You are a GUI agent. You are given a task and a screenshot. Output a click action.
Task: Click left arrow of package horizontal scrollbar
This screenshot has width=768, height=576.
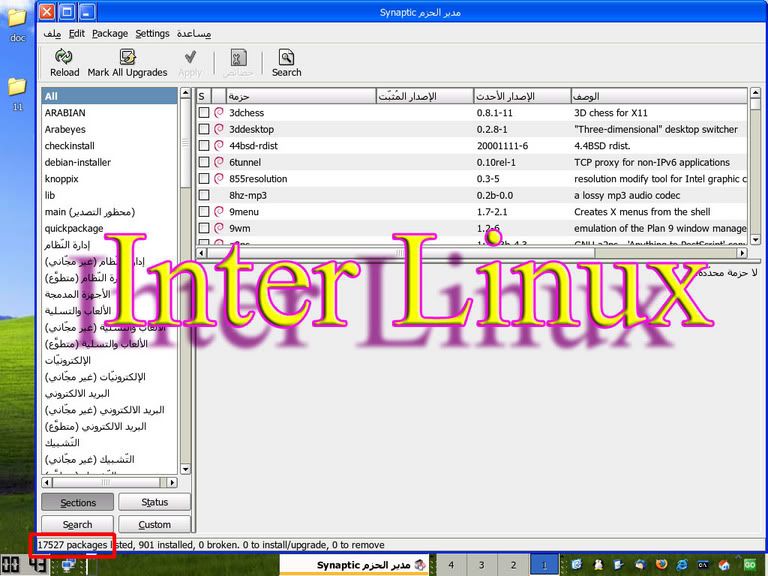pos(201,253)
